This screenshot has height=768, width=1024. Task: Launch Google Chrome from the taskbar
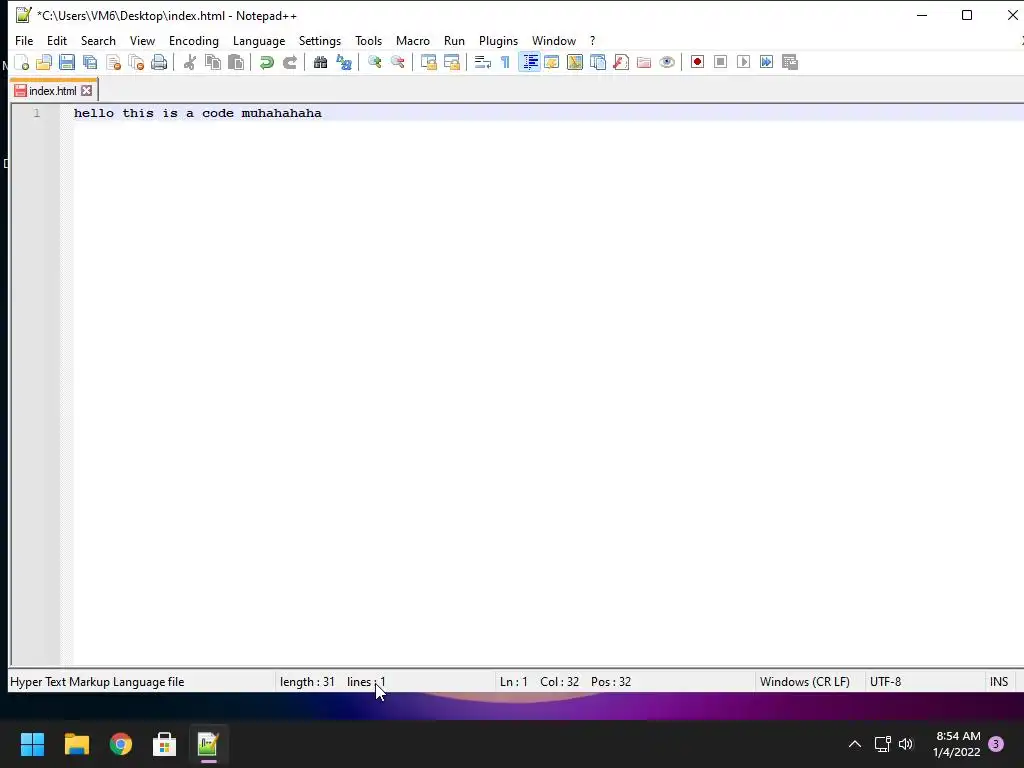(121, 744)
